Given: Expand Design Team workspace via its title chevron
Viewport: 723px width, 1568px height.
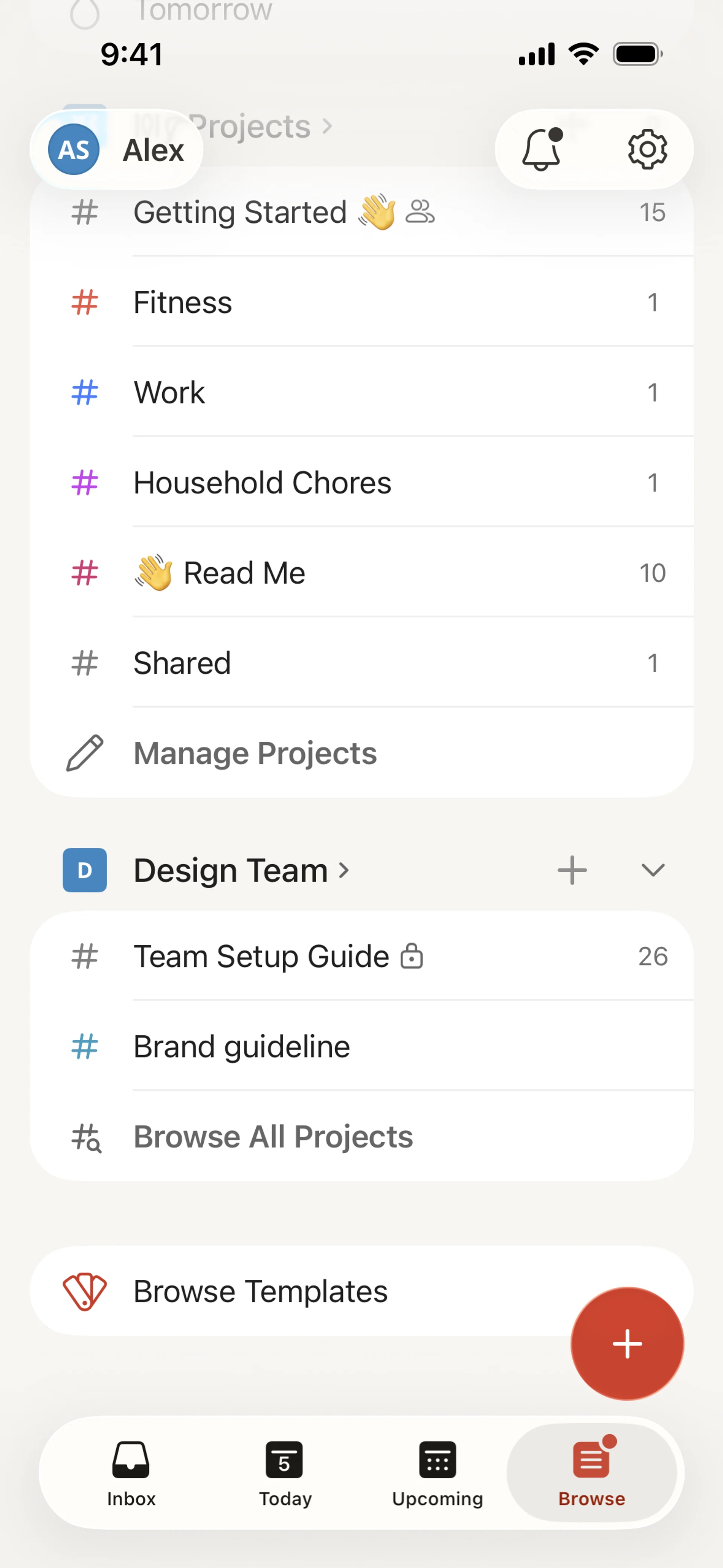Looking at the screenshot, I should (344, 870).
